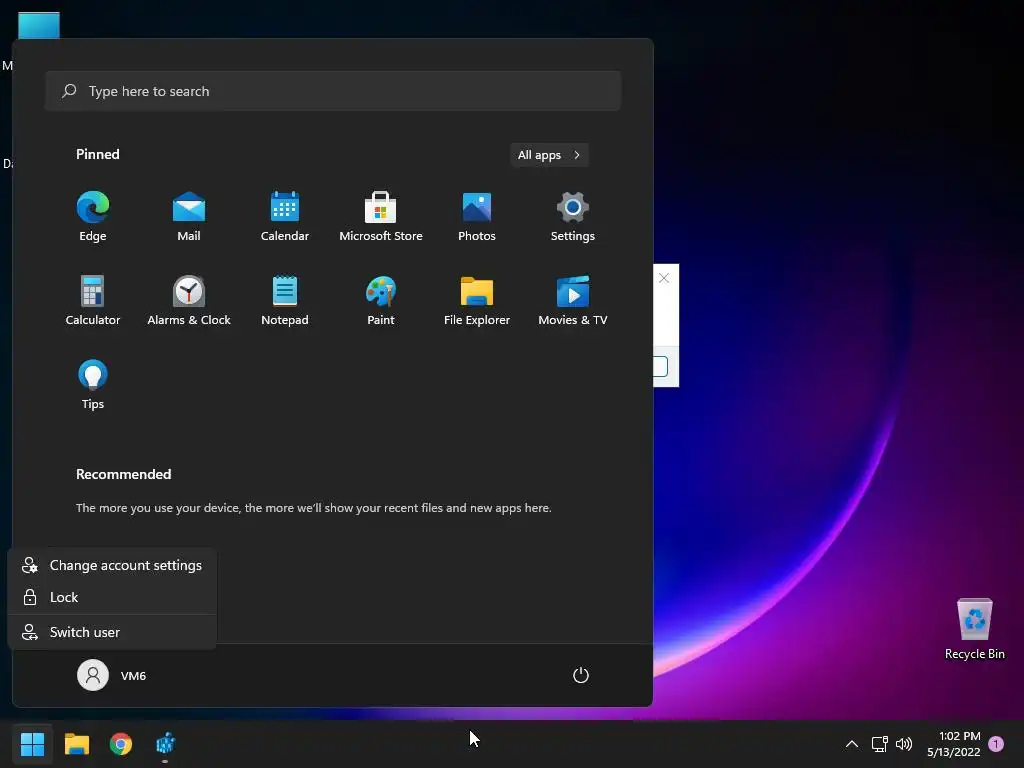
Task: Open the notification badge with count 1
Action: coord(996,744)
